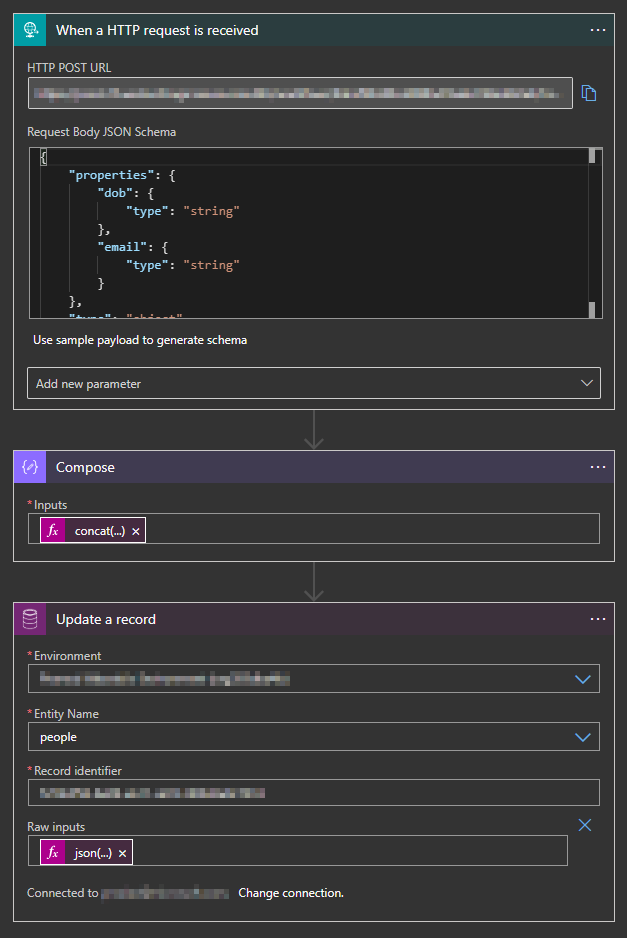Click the Change connection link
Screen dimensions: 627x938
(x=291, y=893)
